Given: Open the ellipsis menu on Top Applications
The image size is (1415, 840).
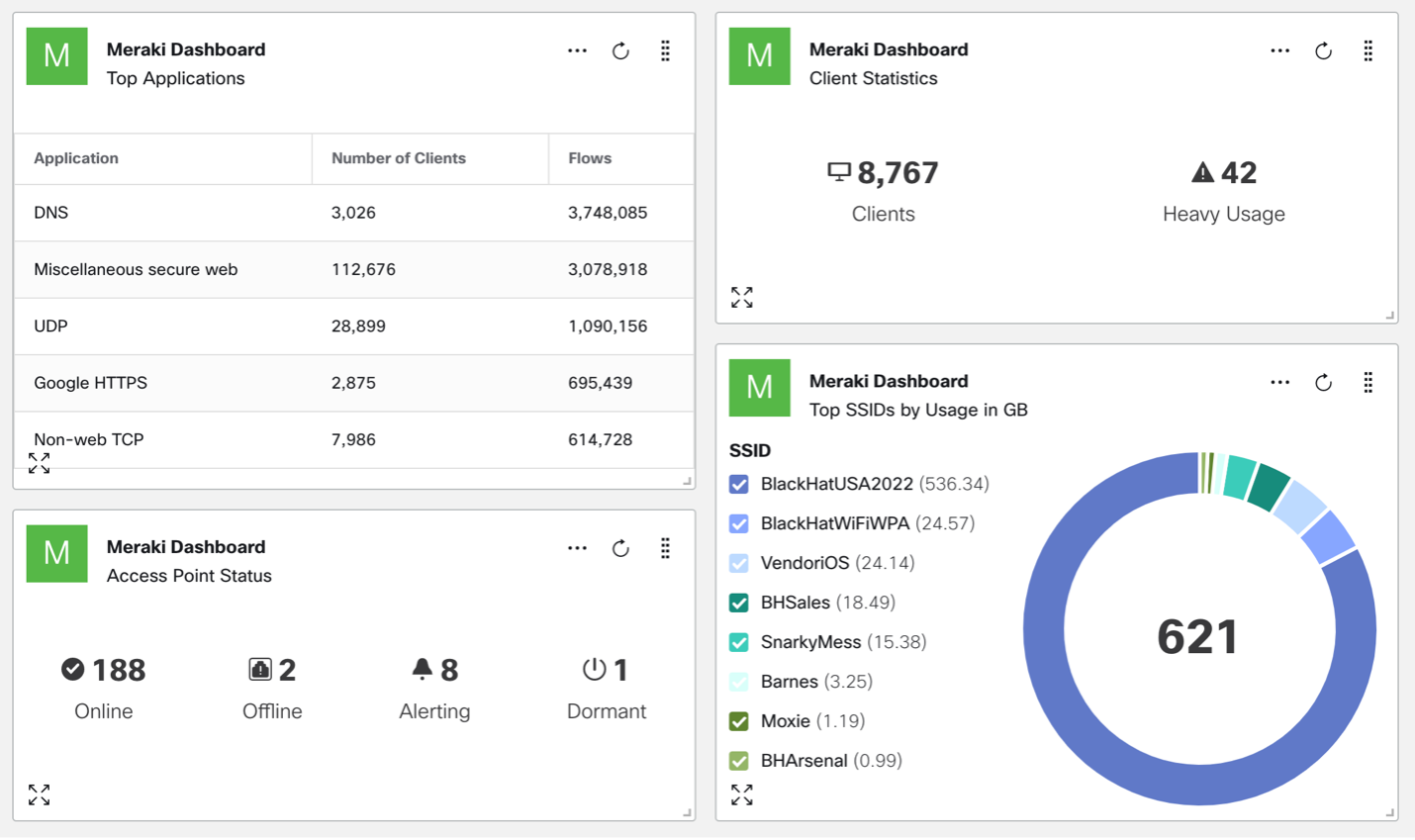Looking at the screenshot, I should click(577, 51).
